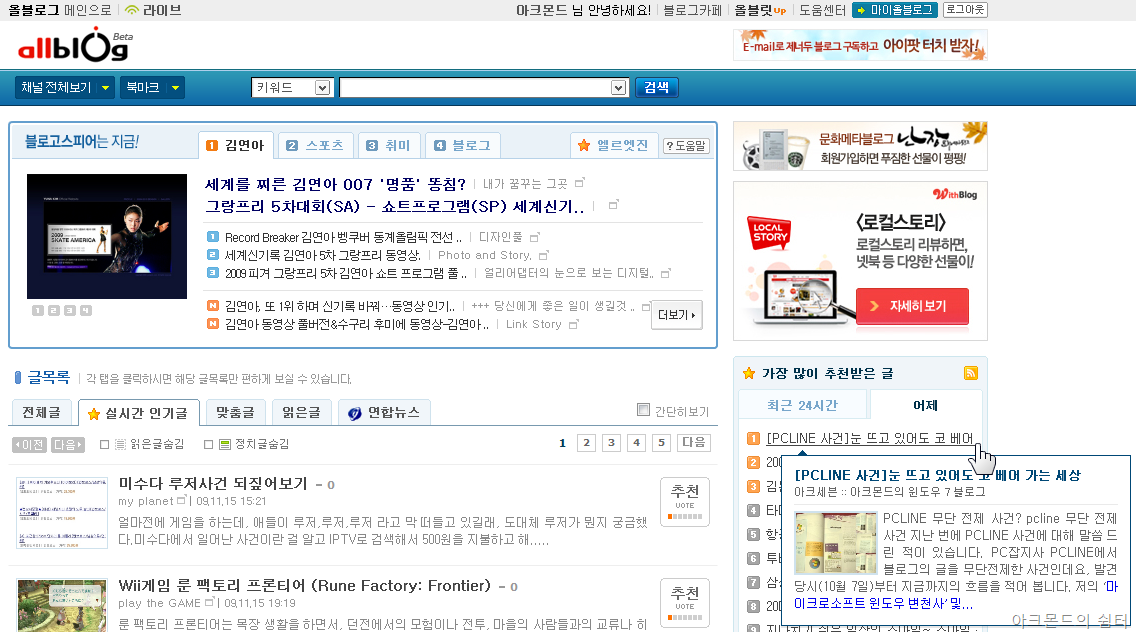Click the keyword search input field
This screenshot has width=1136, height=632.
point(475,88)
